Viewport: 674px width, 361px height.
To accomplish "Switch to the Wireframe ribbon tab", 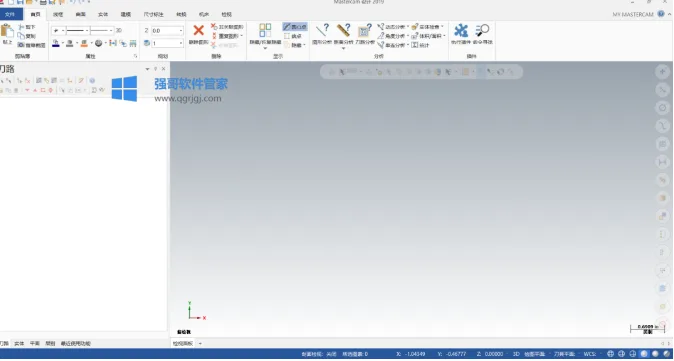I will (x=58, y=14).
